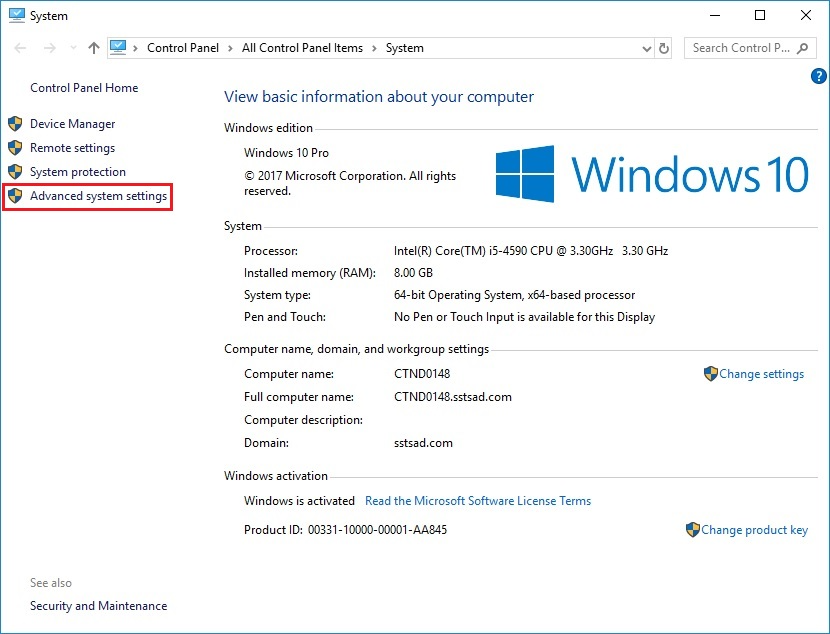Open Security and Maintenance link

point(98,606)
